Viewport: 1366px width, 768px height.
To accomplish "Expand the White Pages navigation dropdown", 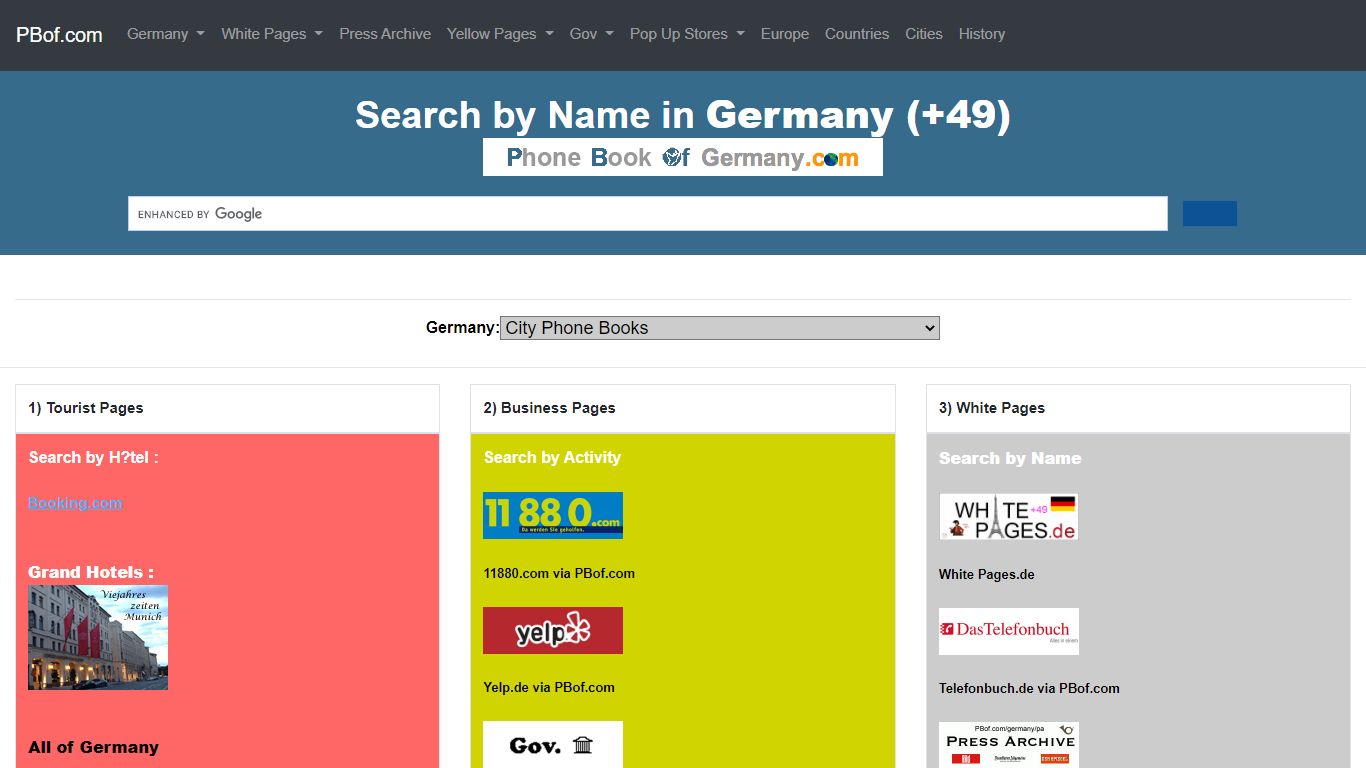I will coord(272,34).
